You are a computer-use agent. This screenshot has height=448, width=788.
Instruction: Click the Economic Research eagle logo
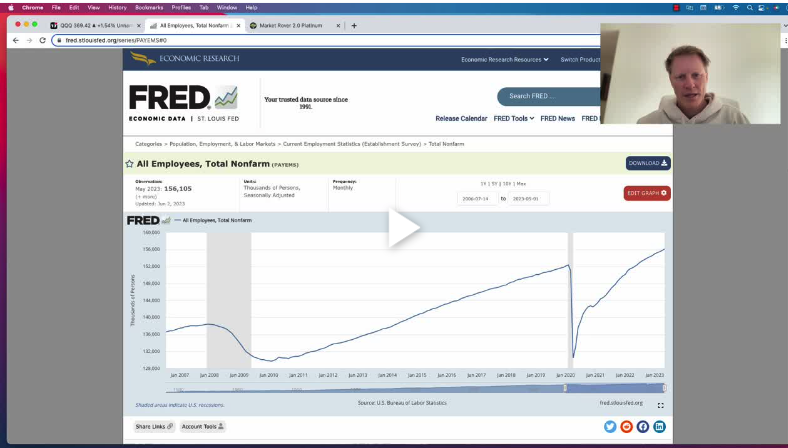[142, 58]
